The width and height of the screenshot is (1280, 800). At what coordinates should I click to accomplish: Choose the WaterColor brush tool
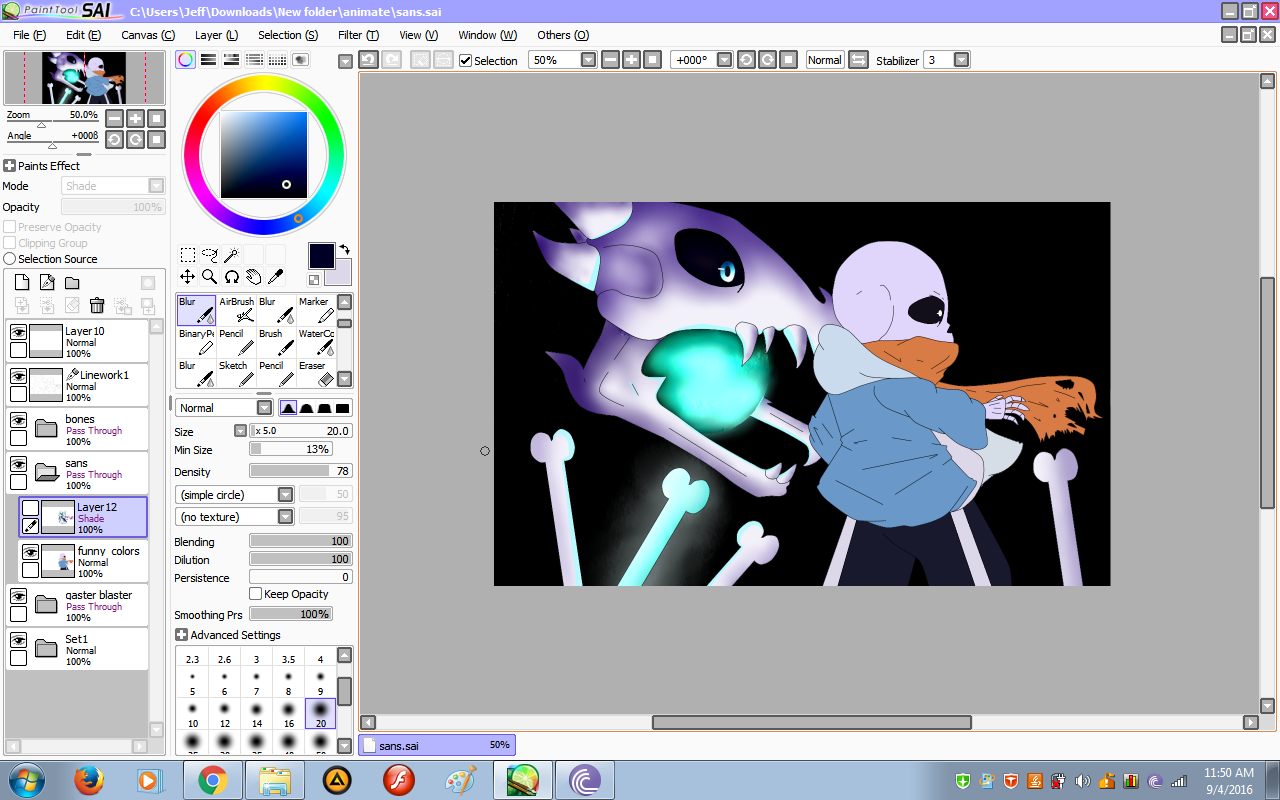316,342
